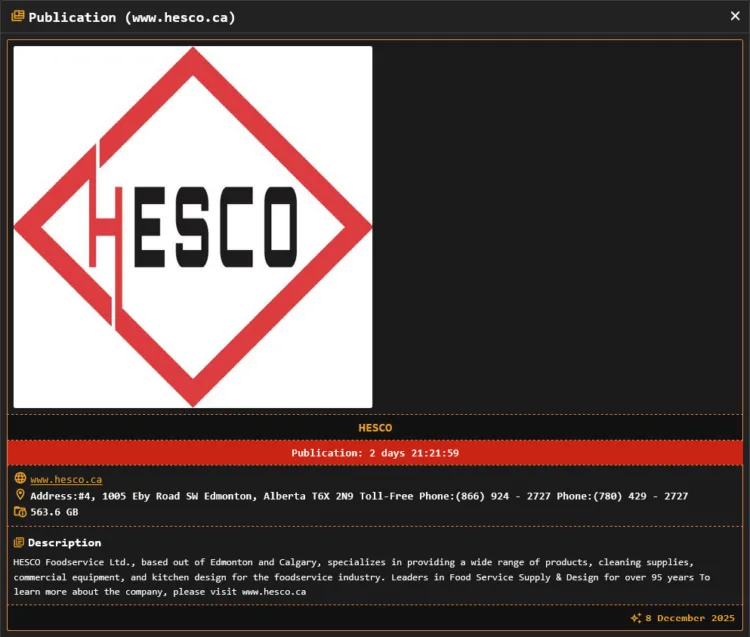Viewport: 750px width, 637px height.
Task: Click the 8 December 2025 date
Action: point(690,618)
